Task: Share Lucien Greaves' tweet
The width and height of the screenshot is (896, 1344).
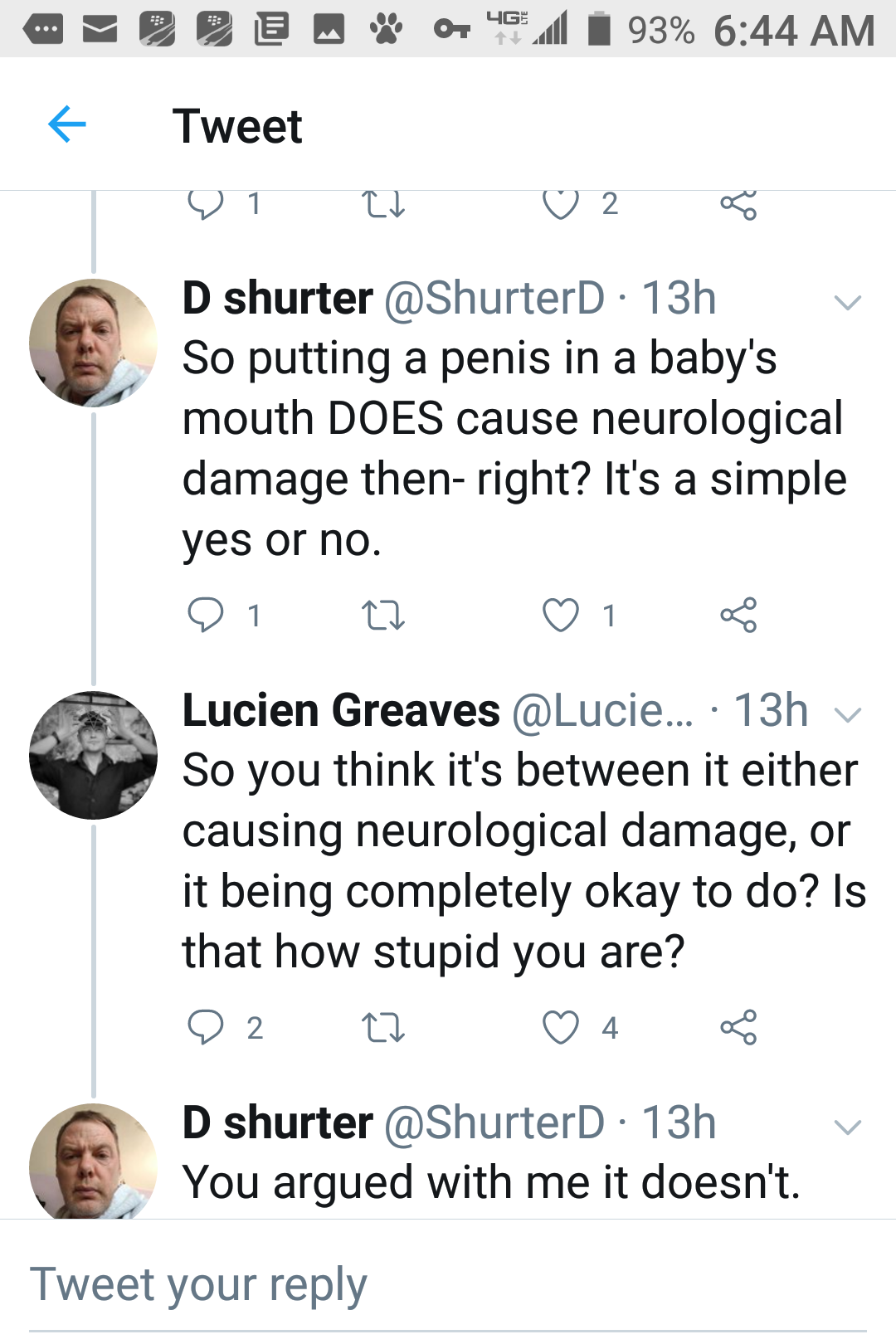Action: (738, 1027)
